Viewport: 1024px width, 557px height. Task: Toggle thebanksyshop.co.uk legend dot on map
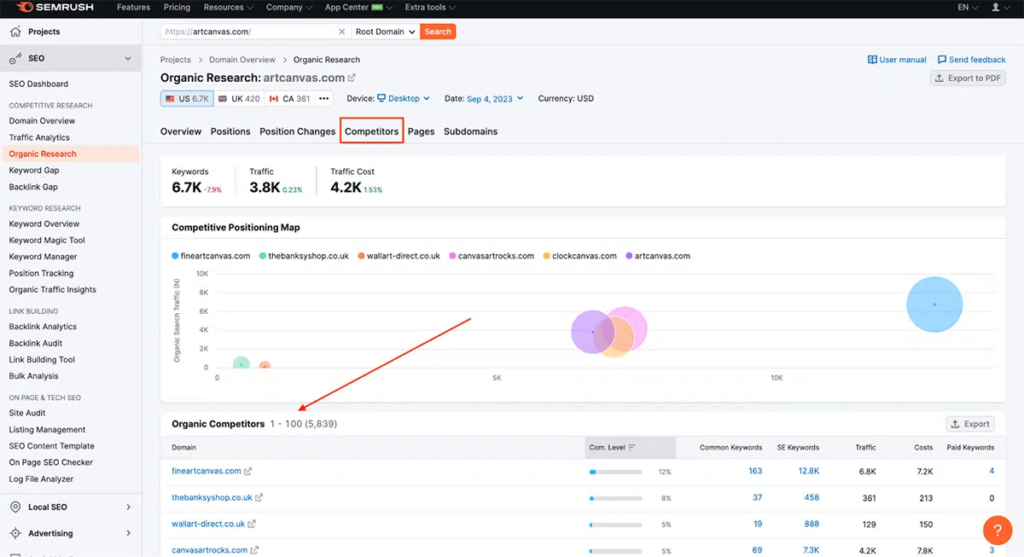coord(263,256)
